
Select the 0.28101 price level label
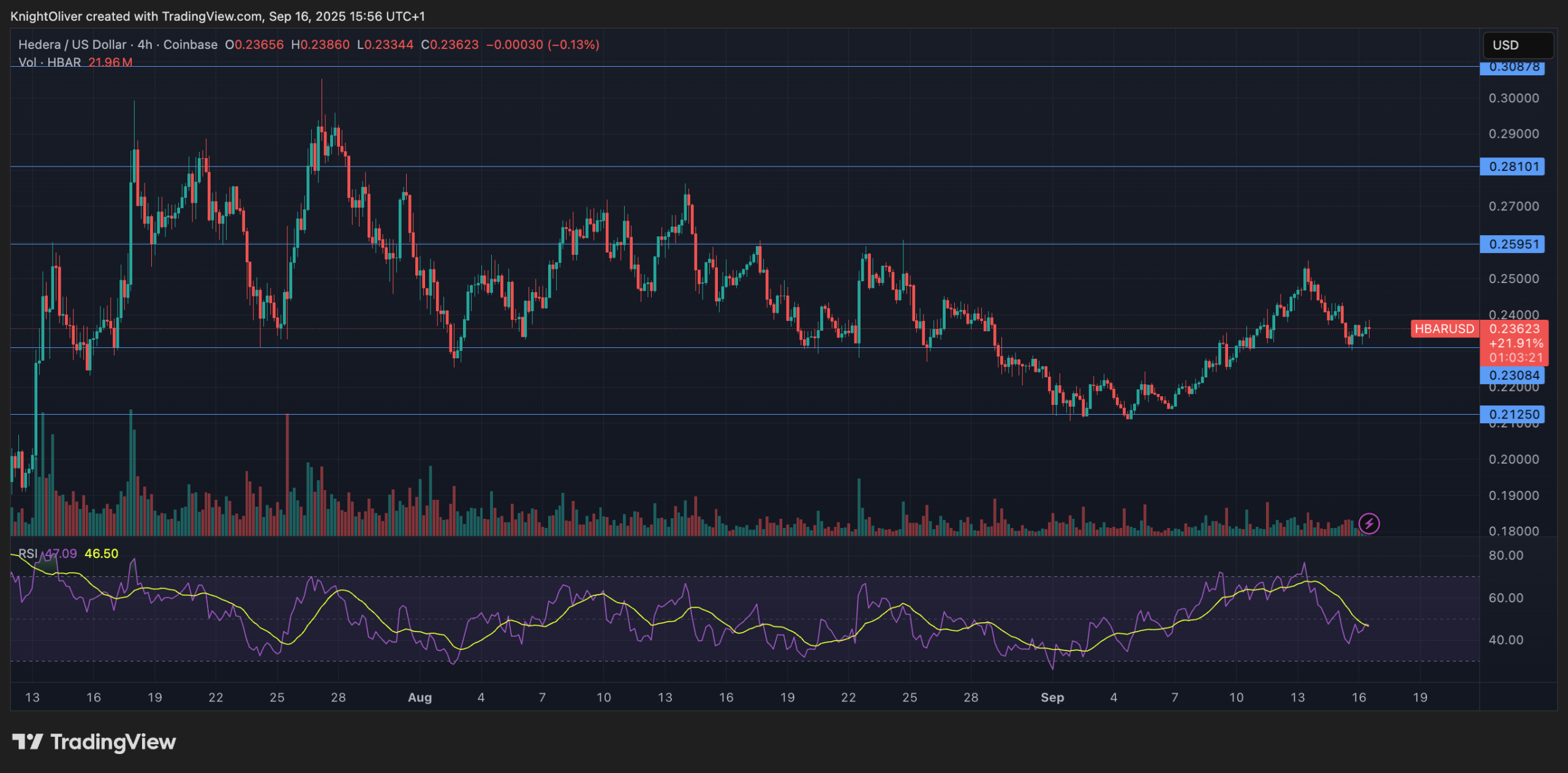pyautogui.click(x=1512, y=167)
